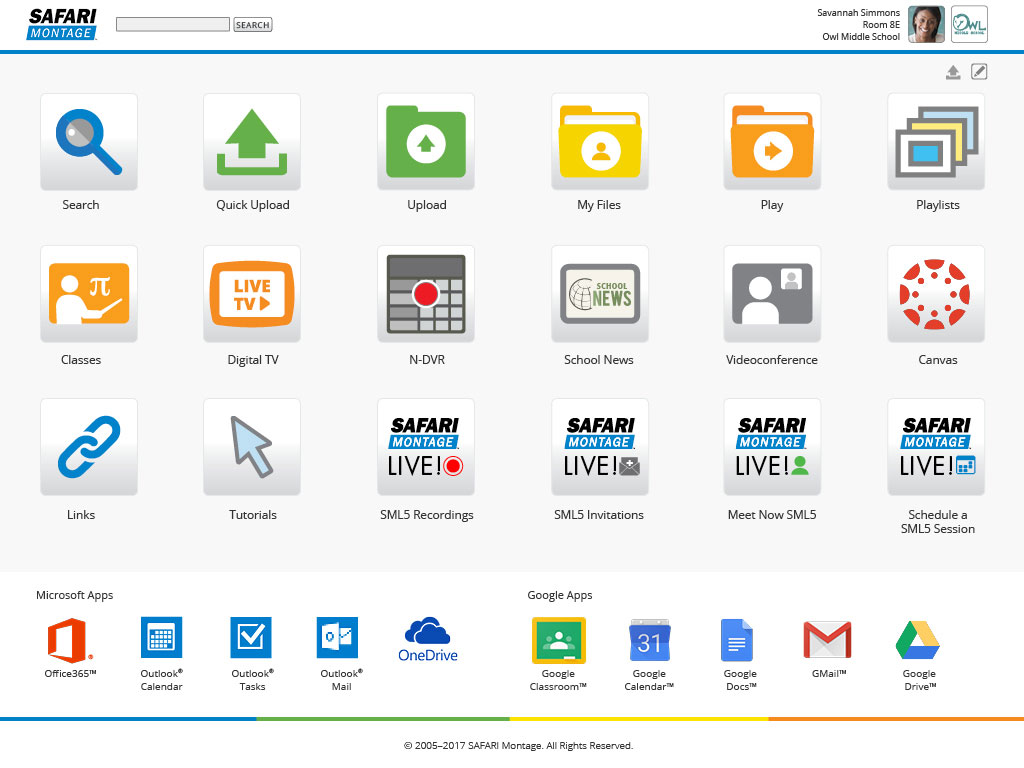Open School News

(x=600, y=294)
